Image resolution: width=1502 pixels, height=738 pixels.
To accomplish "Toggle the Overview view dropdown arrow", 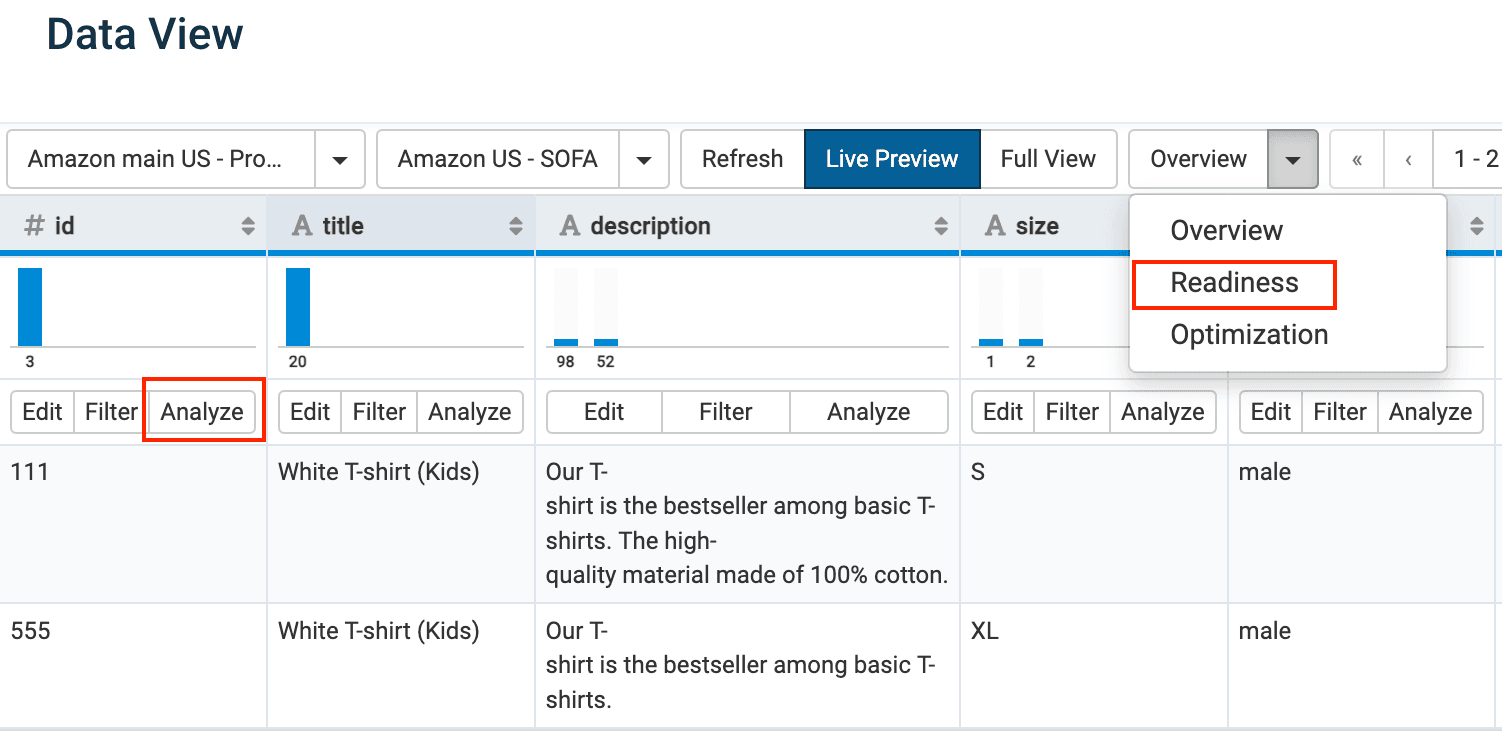I will (x=1293, y=159).
